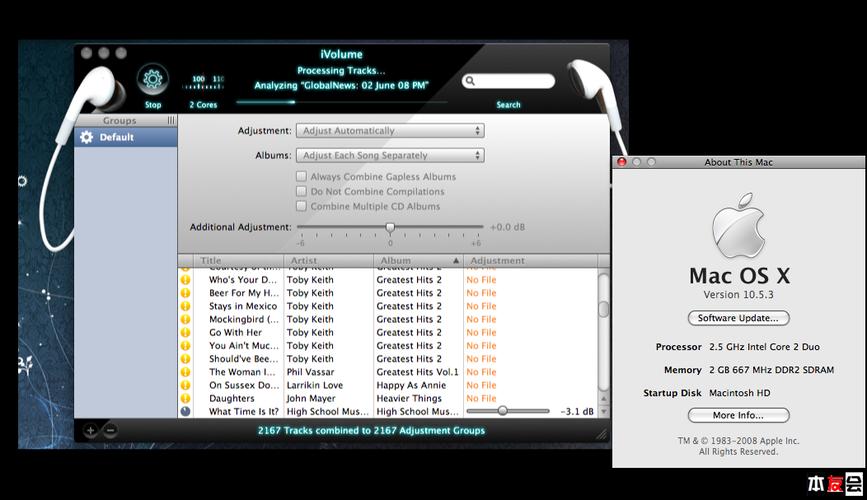Click More Info... in About This Mac
Image resolution: width=867 pixels, height=500 pixels.
pyautogui.click(x=738, y=415)
